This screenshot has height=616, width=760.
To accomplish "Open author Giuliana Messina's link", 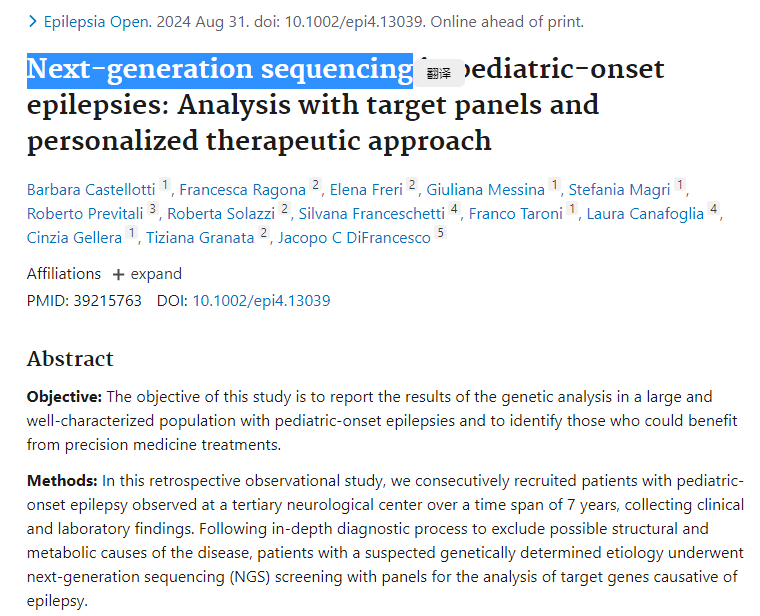I will tap(486, 190).
